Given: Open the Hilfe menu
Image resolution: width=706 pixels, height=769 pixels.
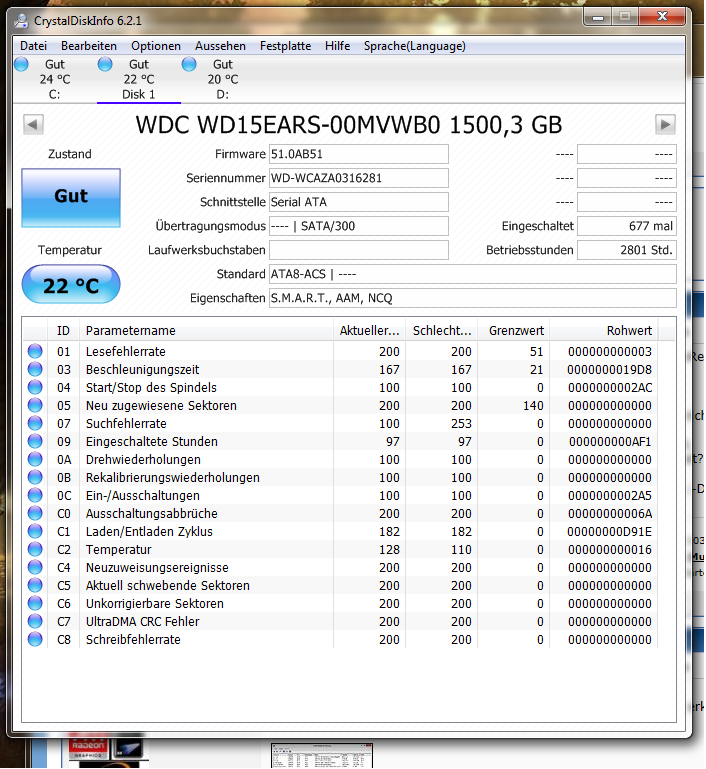Looking at the screenshot, I should 337,46.
